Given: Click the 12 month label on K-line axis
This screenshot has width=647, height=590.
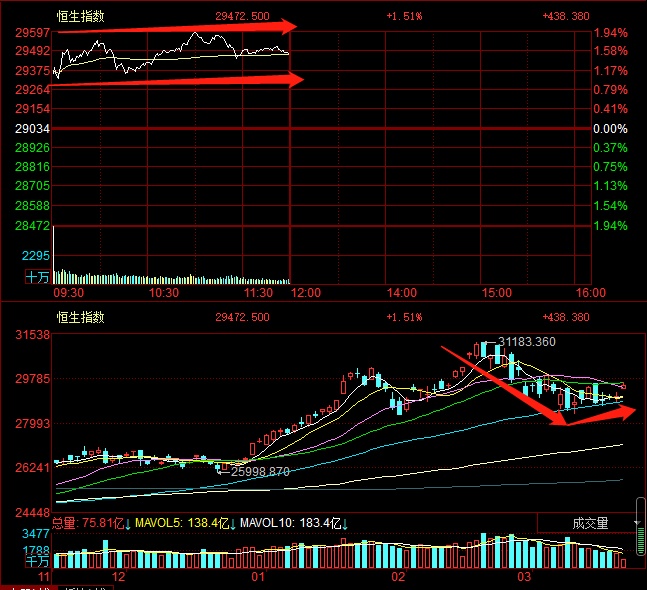Looking at the screenshot, I should tap(118, 577).
